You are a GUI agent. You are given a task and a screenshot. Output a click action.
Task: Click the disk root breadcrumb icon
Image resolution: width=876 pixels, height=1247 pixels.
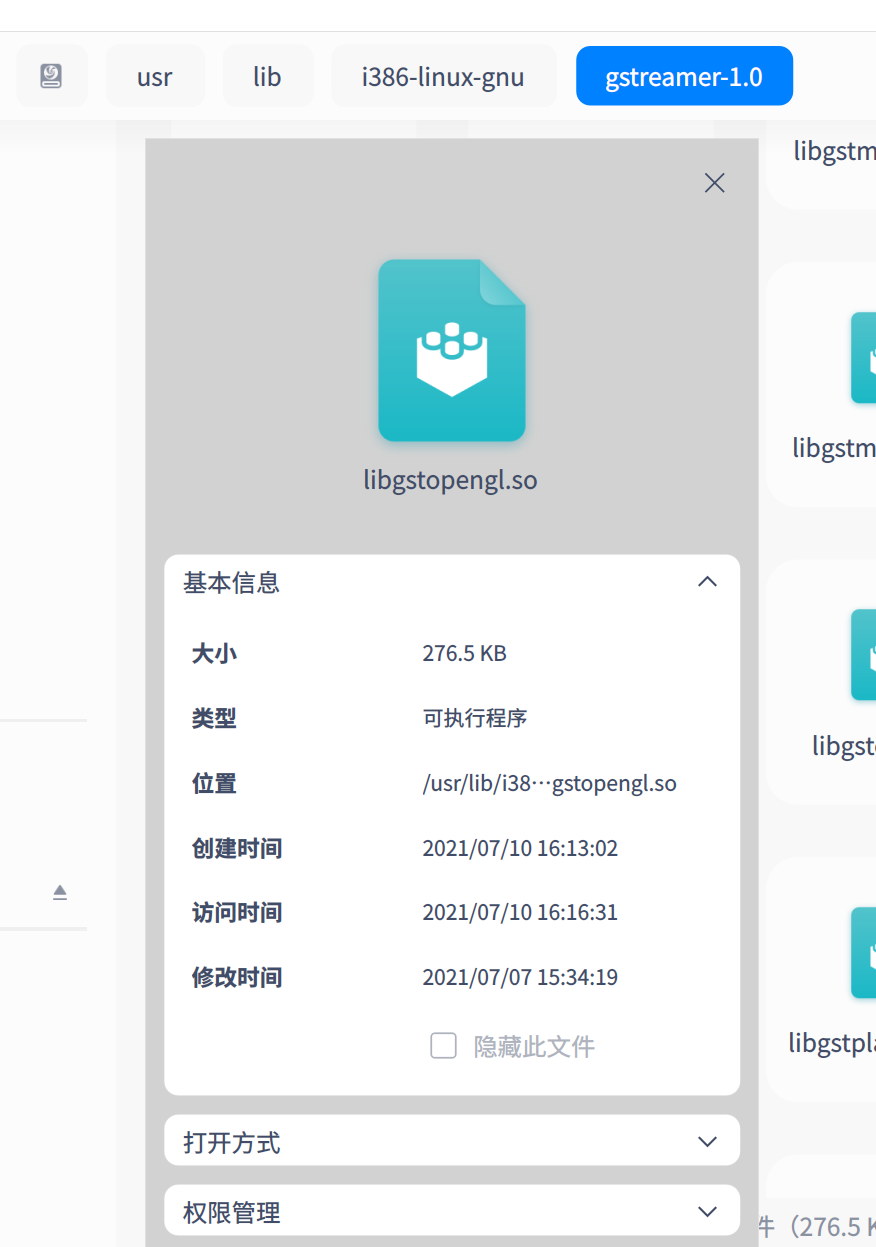pyautogui.click(x=52, y=76)
